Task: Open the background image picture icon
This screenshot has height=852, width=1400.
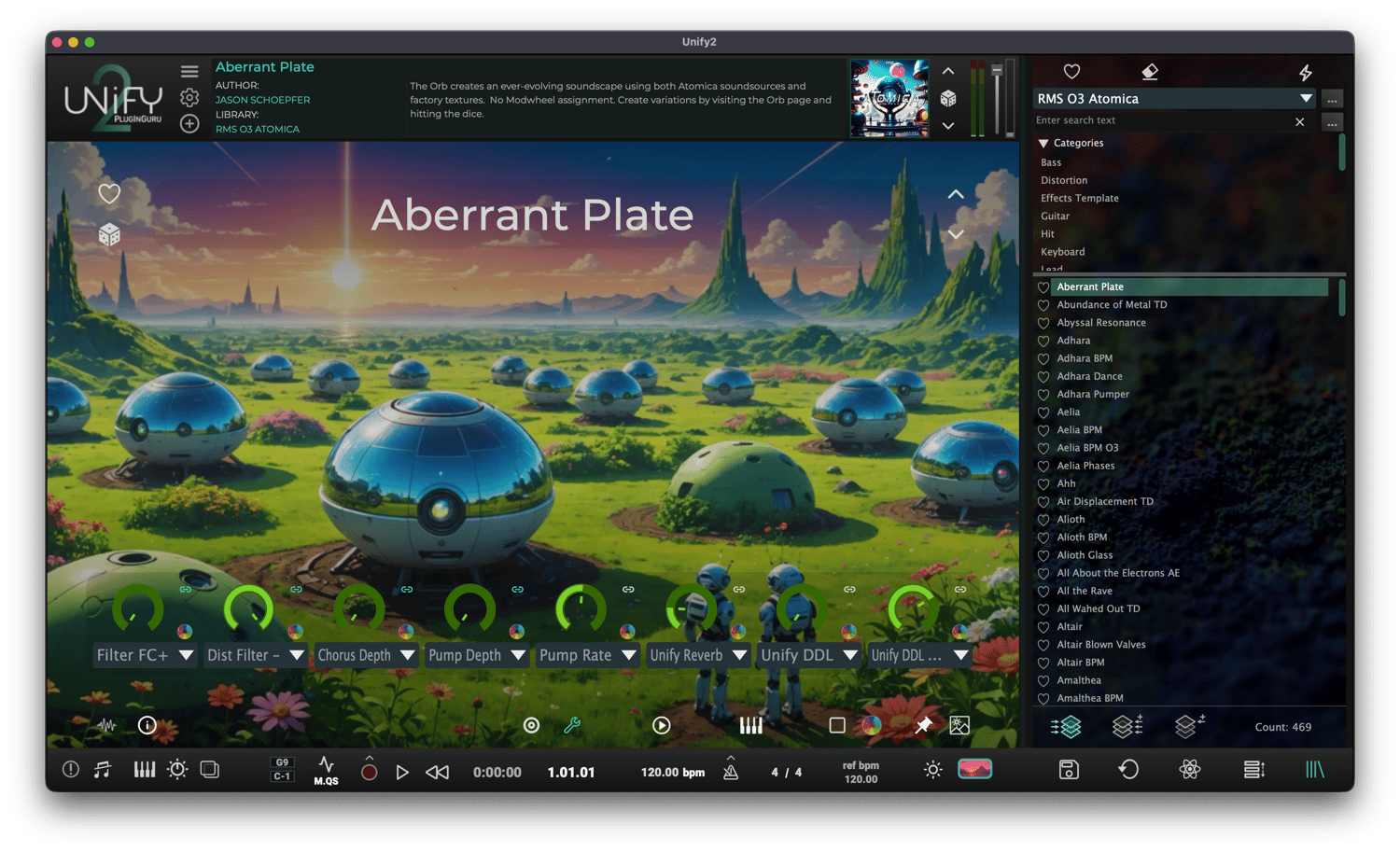Action: point(959,725)
